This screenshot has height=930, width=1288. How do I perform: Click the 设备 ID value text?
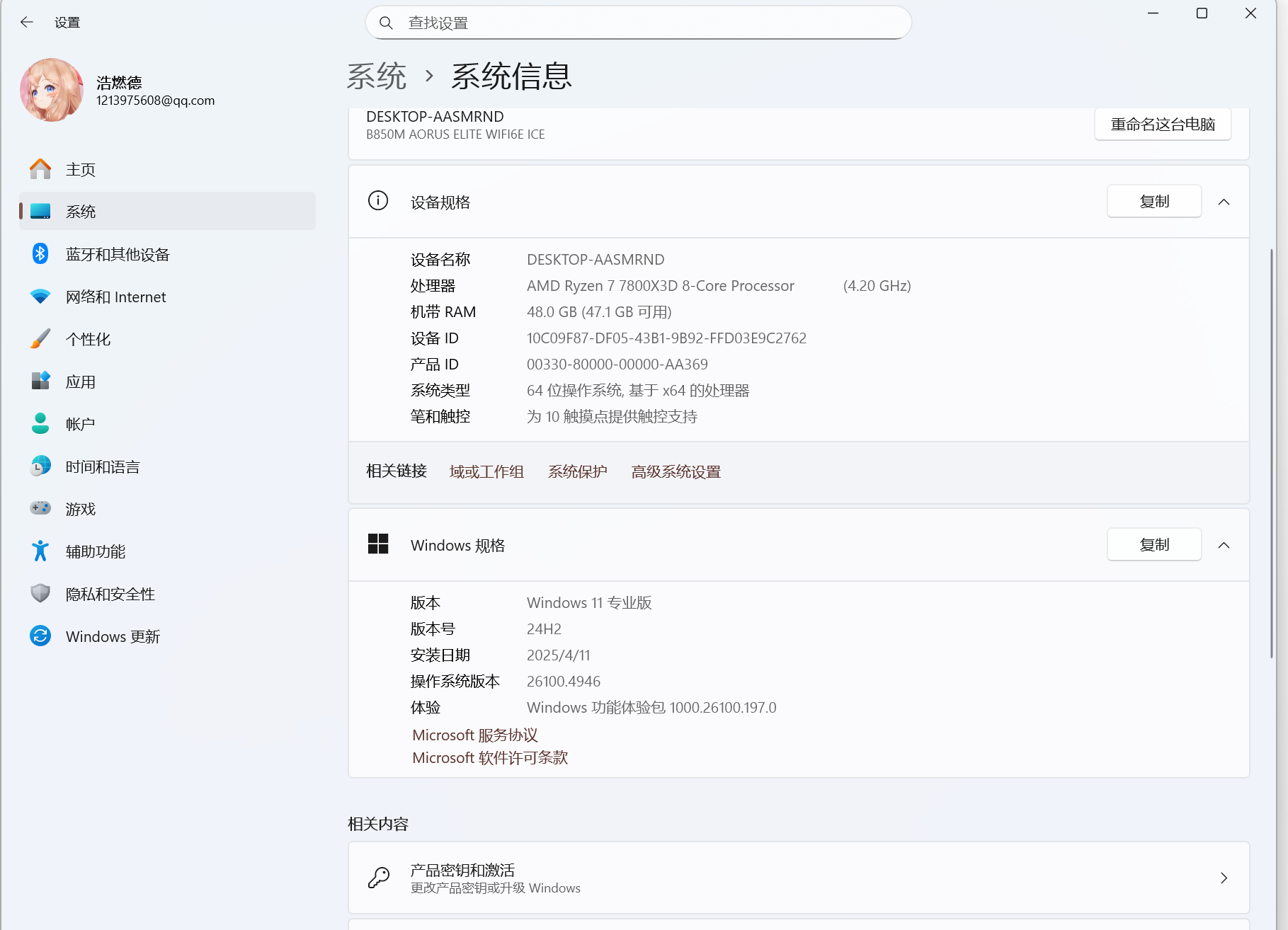point(666,338)
